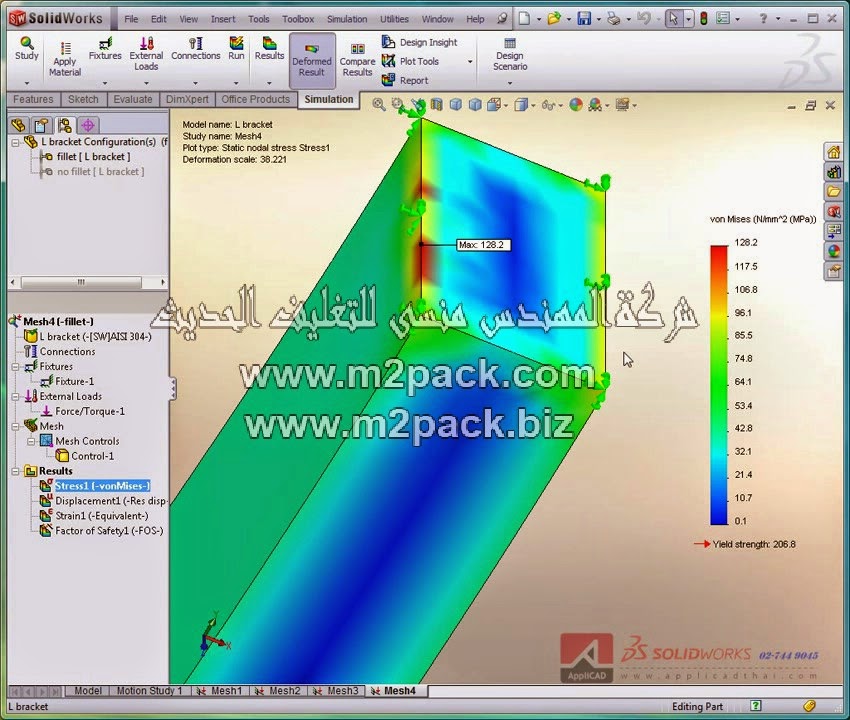Switch to the Features tab
The height and width of the screenshot is (720, 850).
pyautogui.click(x=33, y=99)
